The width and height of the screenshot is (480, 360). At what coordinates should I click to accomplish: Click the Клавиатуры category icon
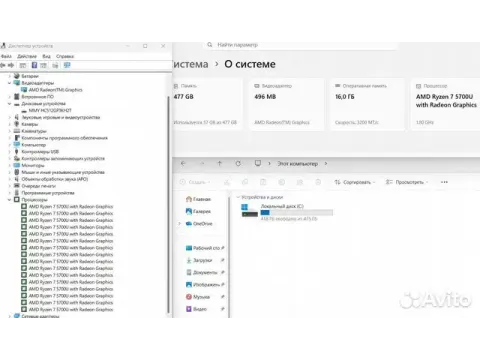click(x=17, y=131)
